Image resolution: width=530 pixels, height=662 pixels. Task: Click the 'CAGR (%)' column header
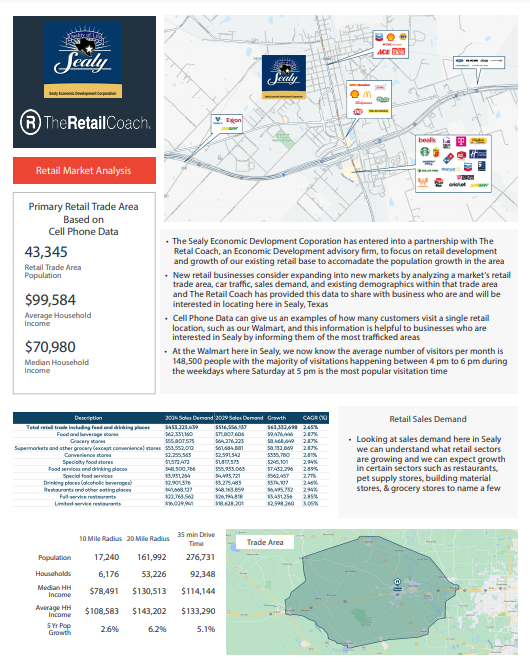coord(315,418)
